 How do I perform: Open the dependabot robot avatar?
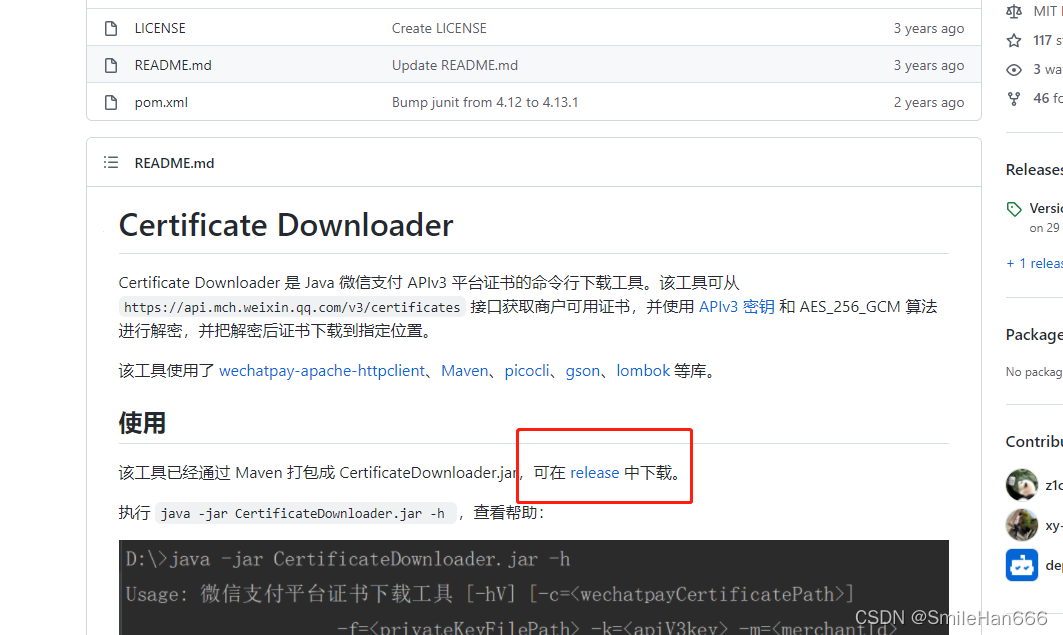point(1022,565)
